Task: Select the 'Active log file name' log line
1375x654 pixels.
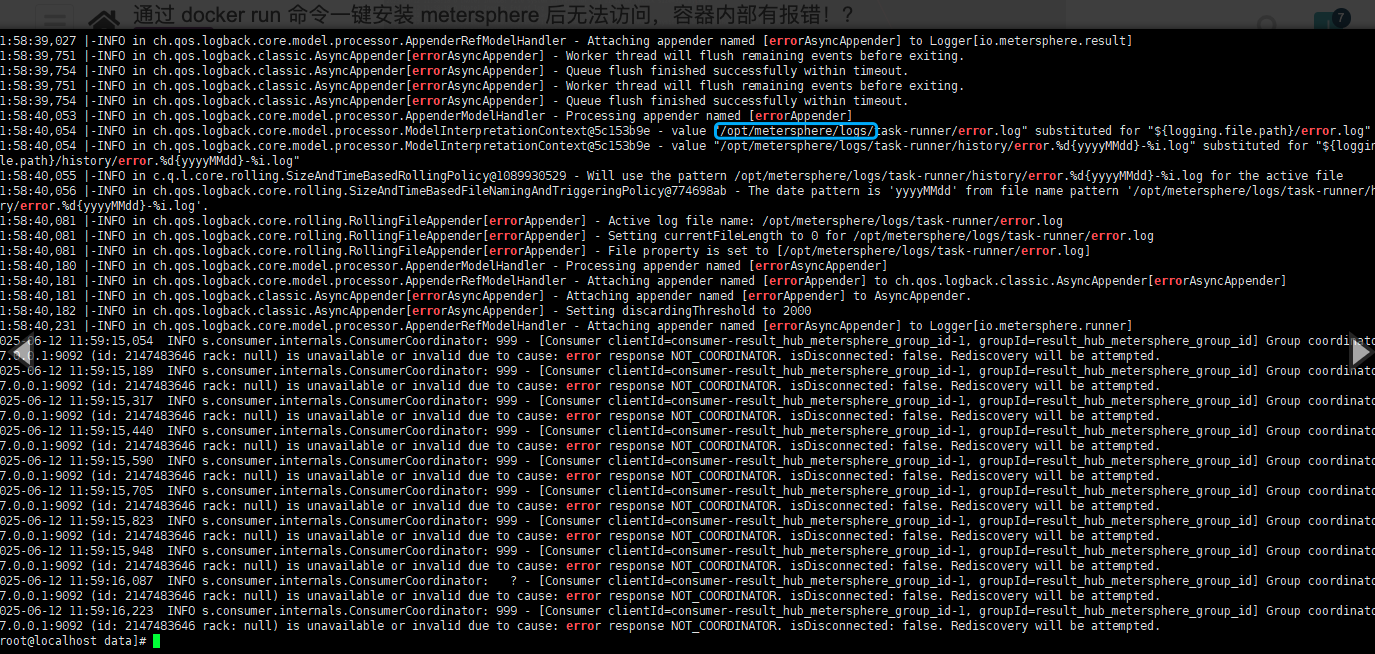Action: tap(531, 221)
